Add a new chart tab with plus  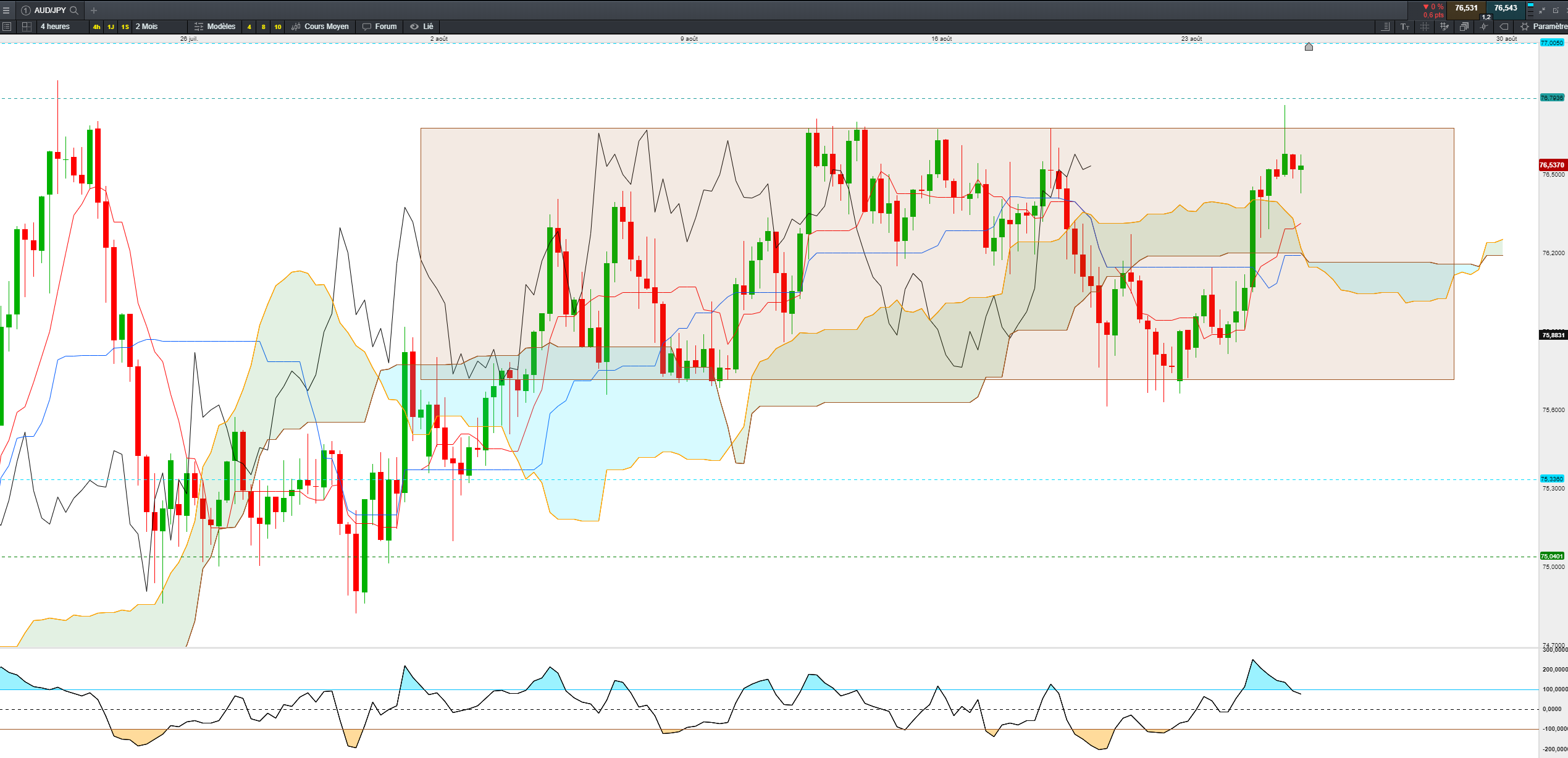[94, 10]
